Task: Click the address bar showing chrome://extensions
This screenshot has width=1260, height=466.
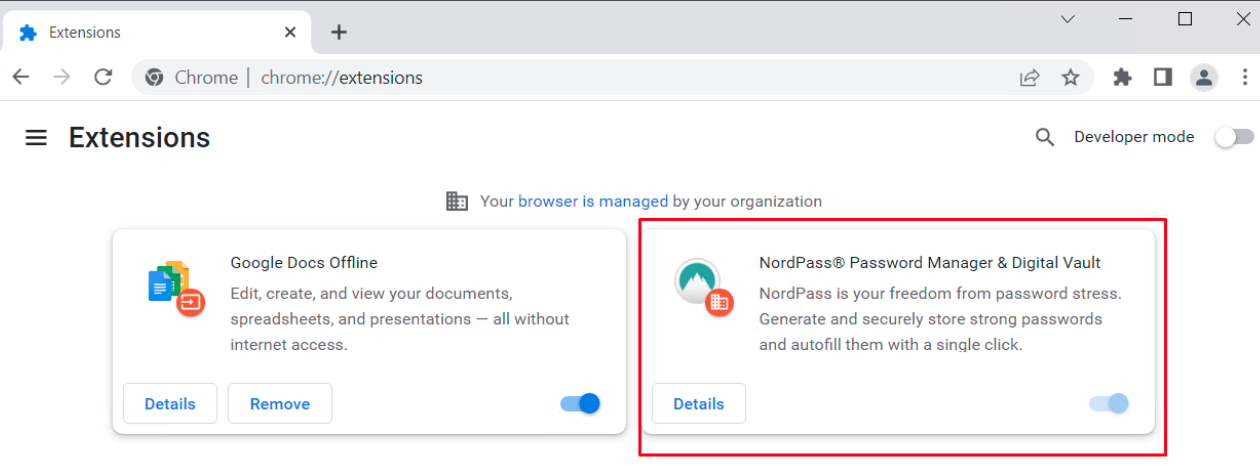Action: (612, 77)
